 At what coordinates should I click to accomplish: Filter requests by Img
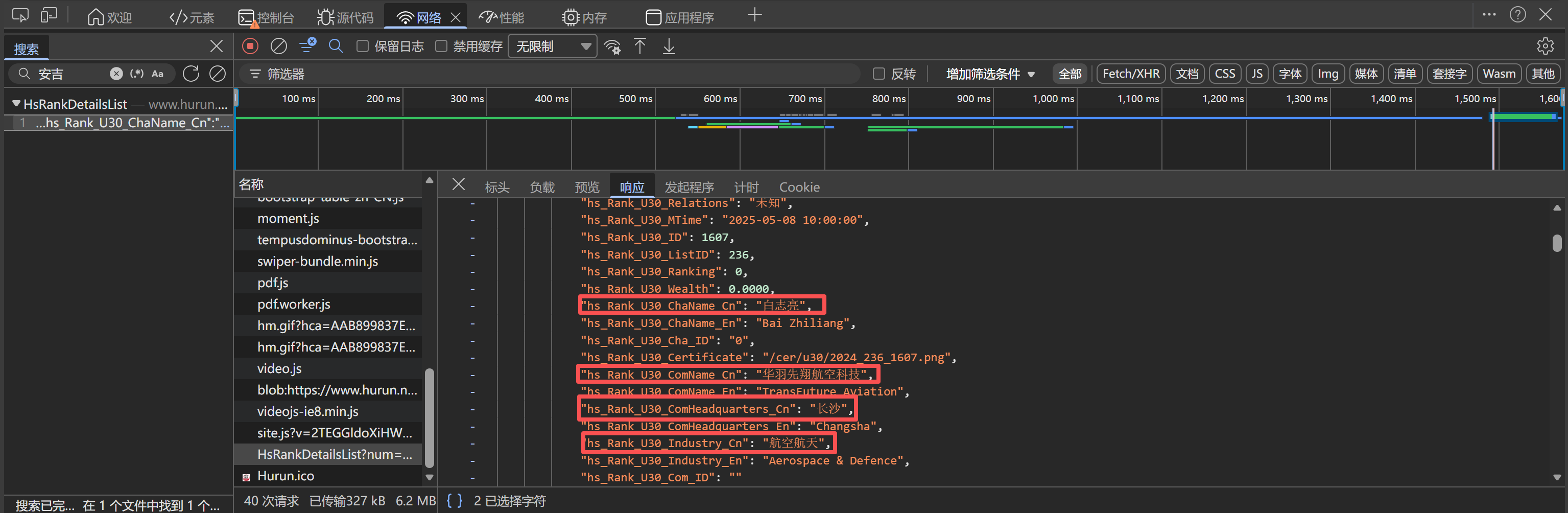pos(1327,74)
